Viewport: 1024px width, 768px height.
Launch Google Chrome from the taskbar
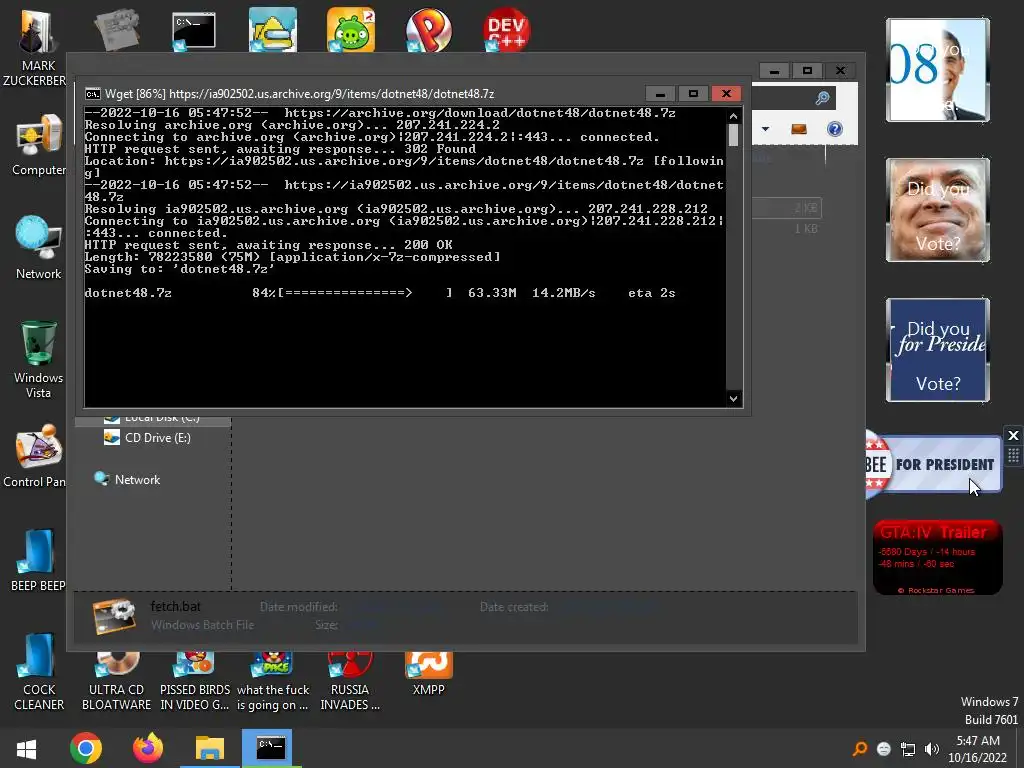[86, 748]
